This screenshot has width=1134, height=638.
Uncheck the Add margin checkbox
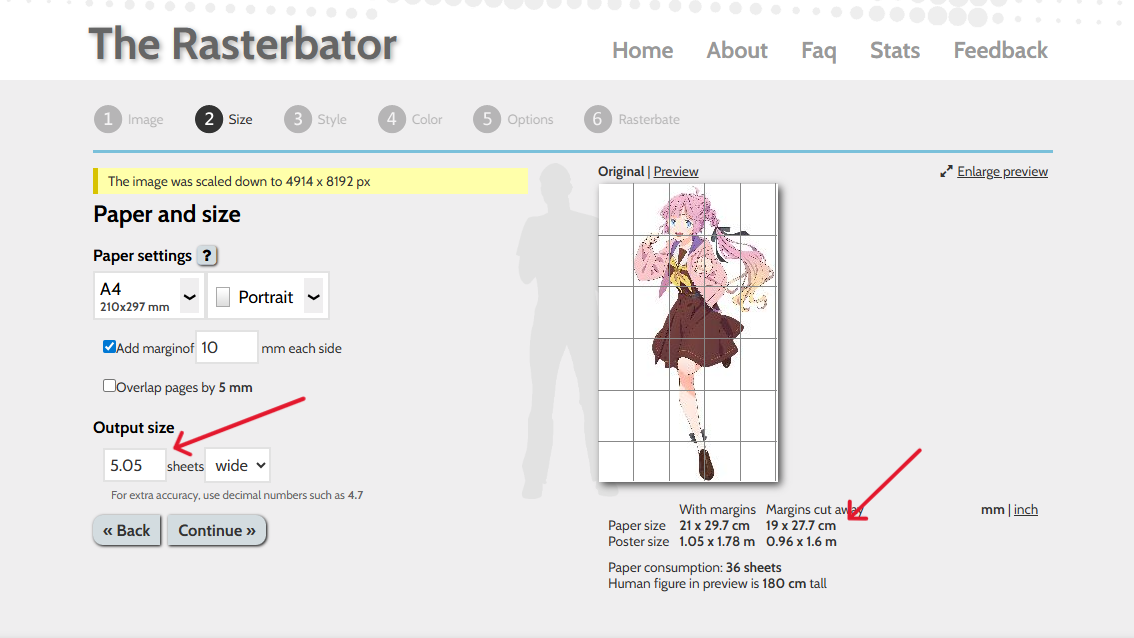(x=109, y=347)
